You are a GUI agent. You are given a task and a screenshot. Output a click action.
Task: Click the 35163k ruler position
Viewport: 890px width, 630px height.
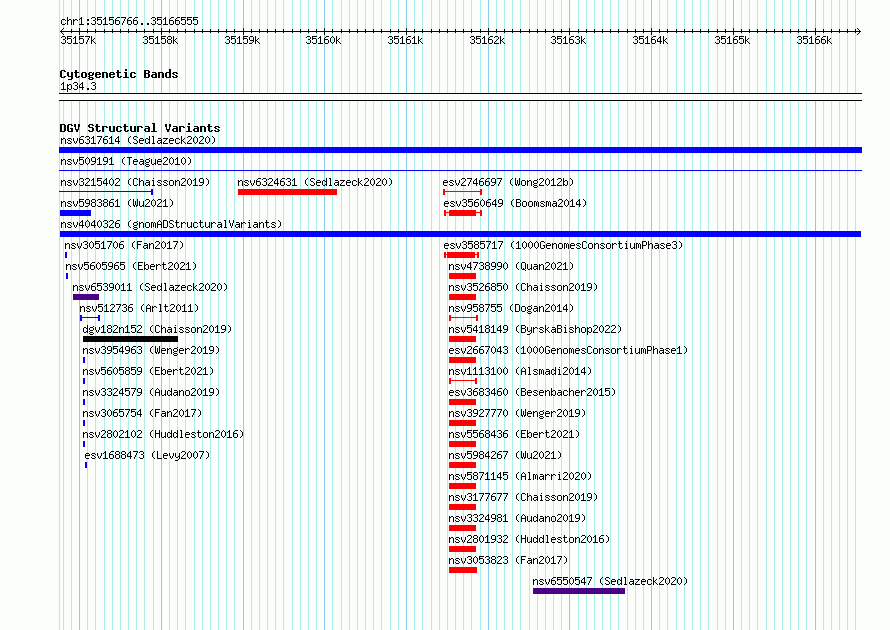point(568,40)
